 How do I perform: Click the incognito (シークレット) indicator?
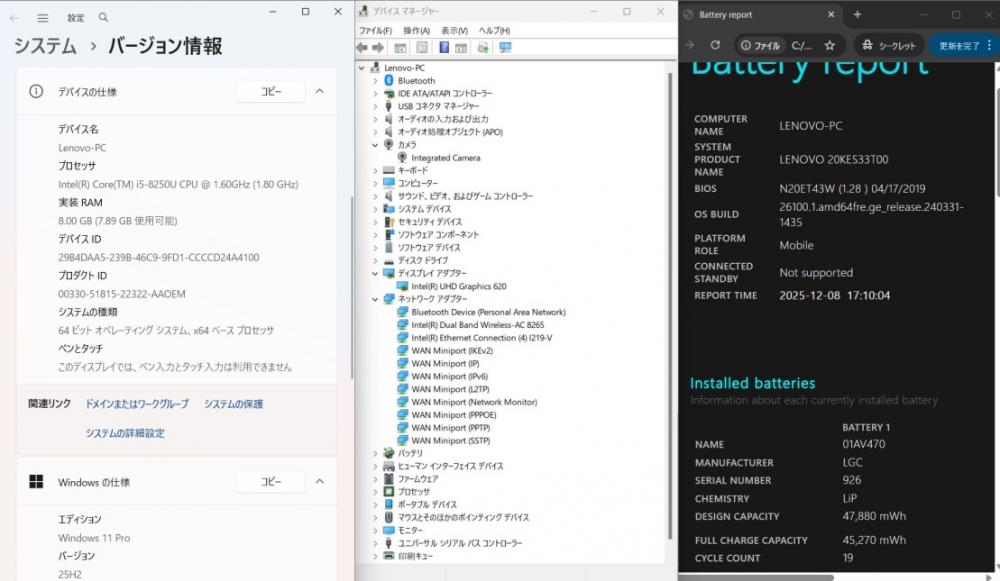point(888,45)
